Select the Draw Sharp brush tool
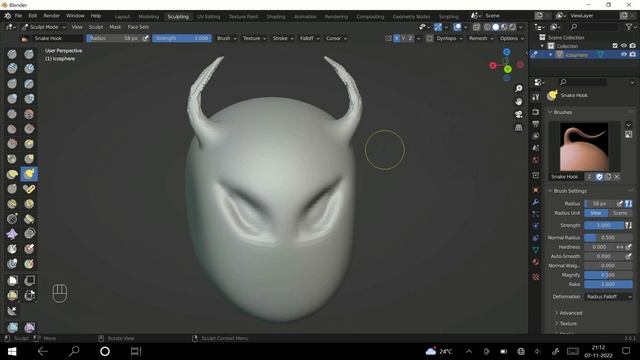This screenshot has height=360, width=640. (x=29, y=54)
